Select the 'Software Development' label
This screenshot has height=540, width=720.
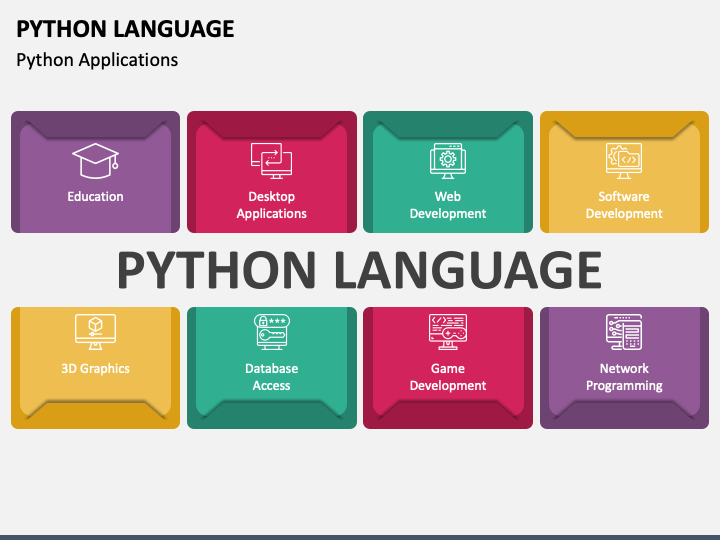pos(624,205)
